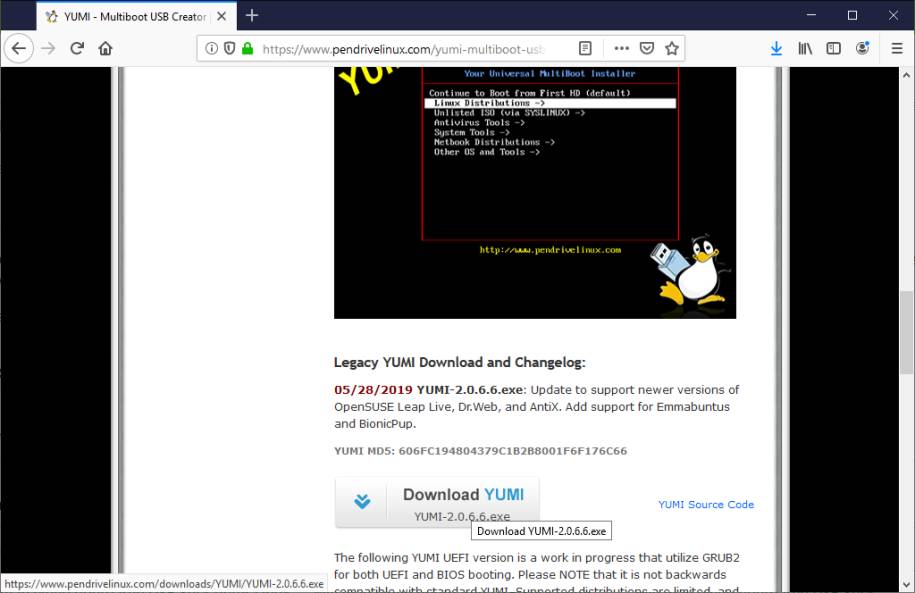The width and height of the screenshot is (915, 593).
Task: Open a new tab with plus button
Action: (252, 15)
